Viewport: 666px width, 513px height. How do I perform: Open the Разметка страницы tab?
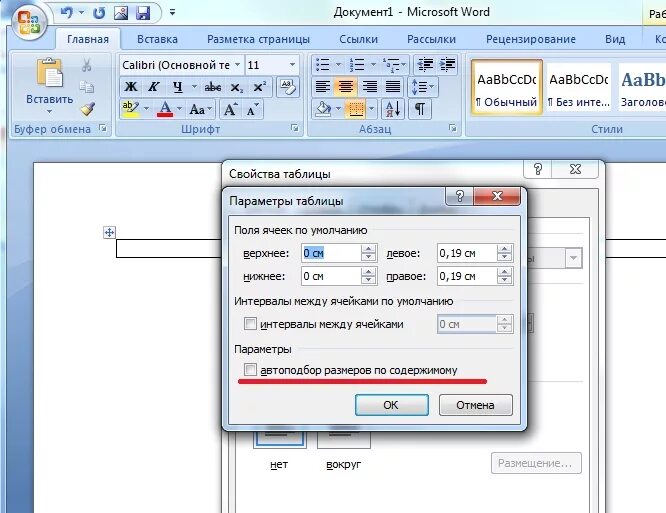pyautogui.click(x=258, y=39)
